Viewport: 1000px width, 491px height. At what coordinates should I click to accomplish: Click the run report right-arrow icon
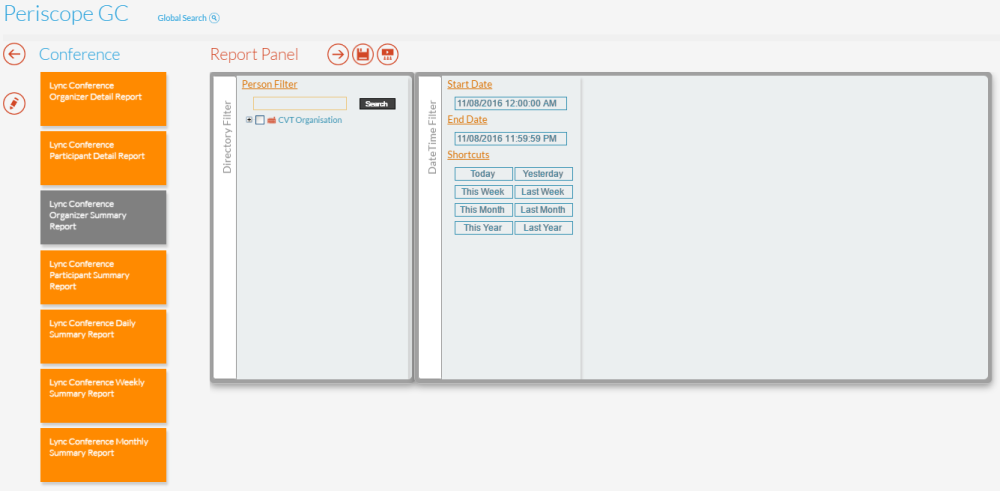click(x=339, y=54)
